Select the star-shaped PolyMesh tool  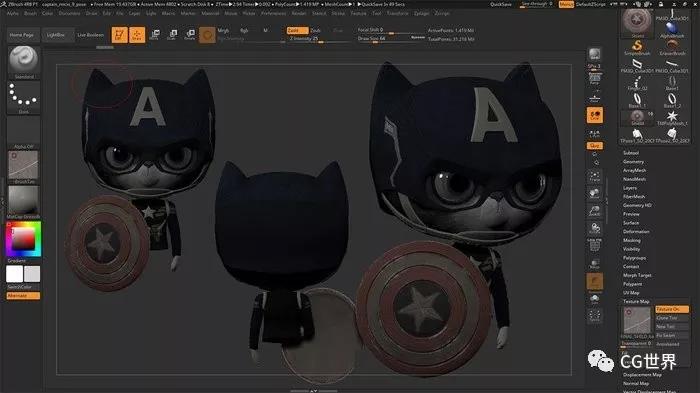coord(672,117)
